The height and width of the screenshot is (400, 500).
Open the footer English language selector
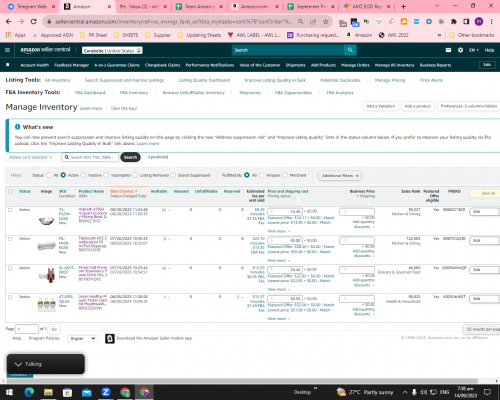82,338
